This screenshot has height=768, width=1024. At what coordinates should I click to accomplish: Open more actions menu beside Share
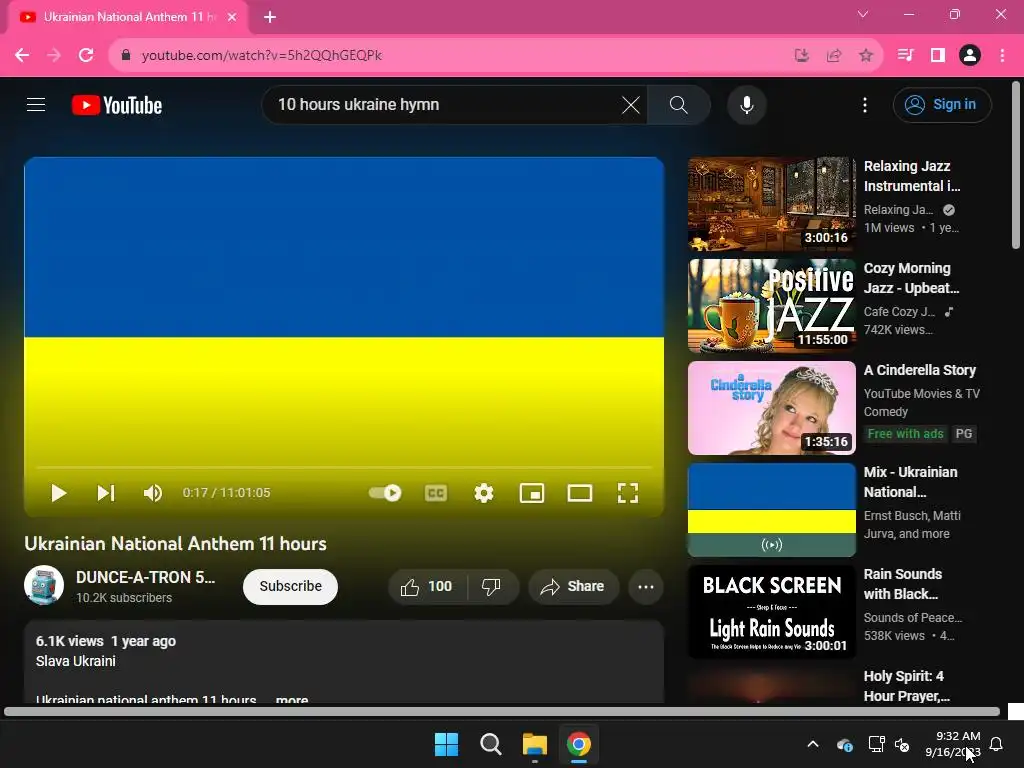[646, 586]
